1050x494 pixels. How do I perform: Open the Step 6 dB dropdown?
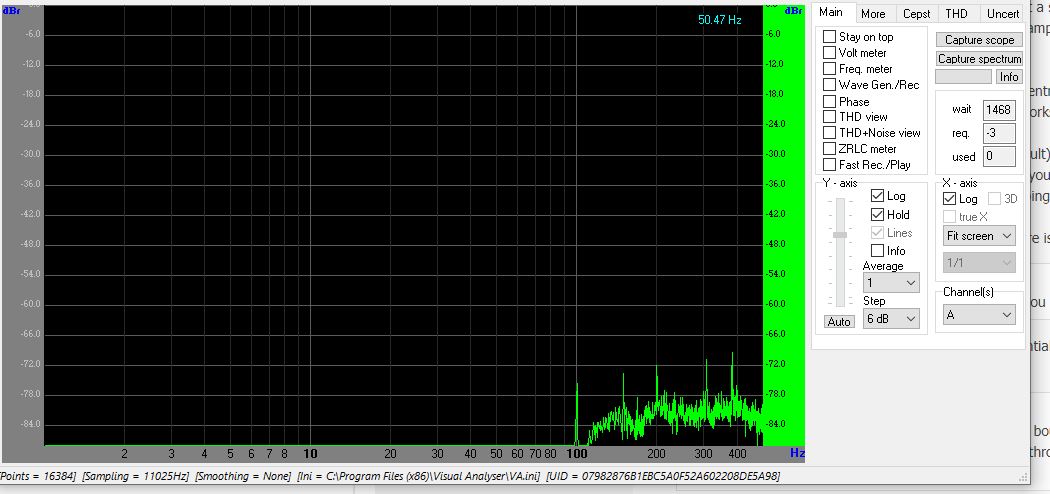click(x=891, y=319)
